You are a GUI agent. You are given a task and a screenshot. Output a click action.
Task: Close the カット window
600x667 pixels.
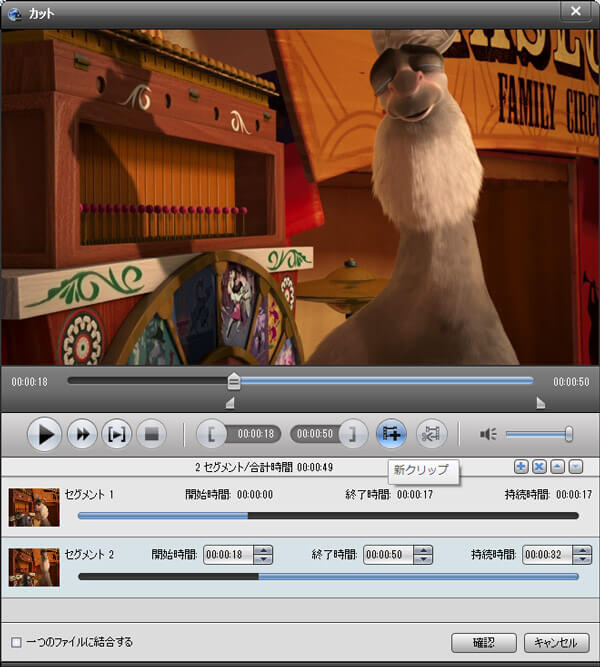click(x=576, y=11)
